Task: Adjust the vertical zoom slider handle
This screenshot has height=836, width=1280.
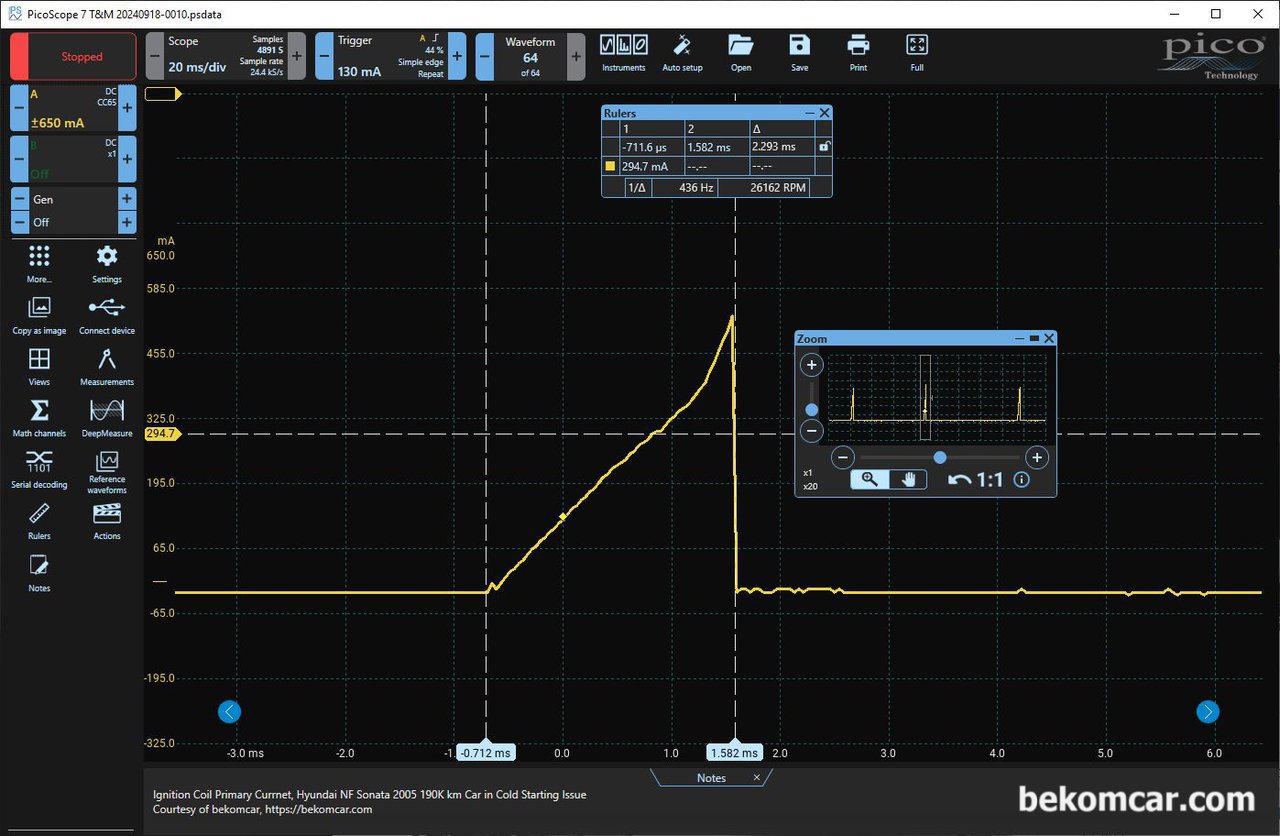Action: tap(812, 410)
